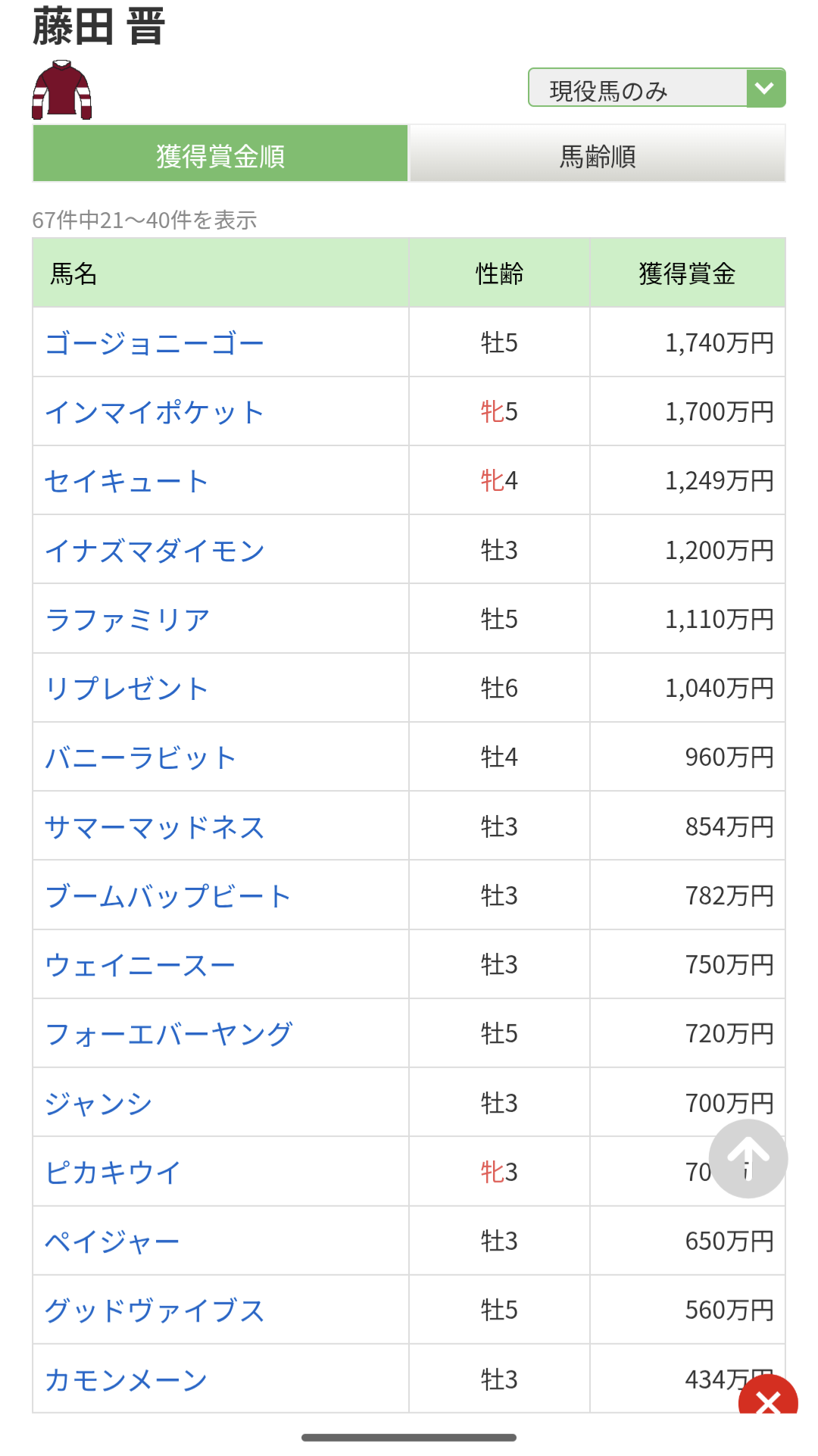Switch to the 馬齢順 tab

597,155
